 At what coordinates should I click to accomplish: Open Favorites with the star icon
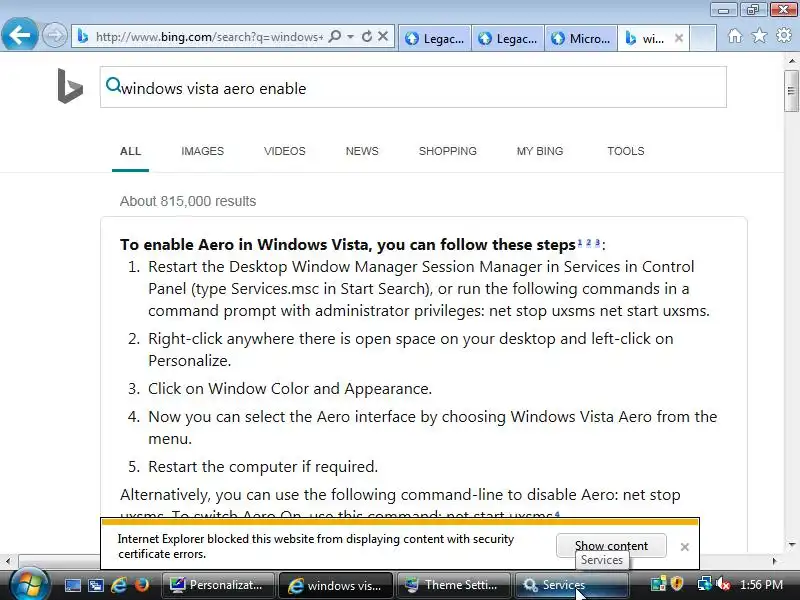759,36
